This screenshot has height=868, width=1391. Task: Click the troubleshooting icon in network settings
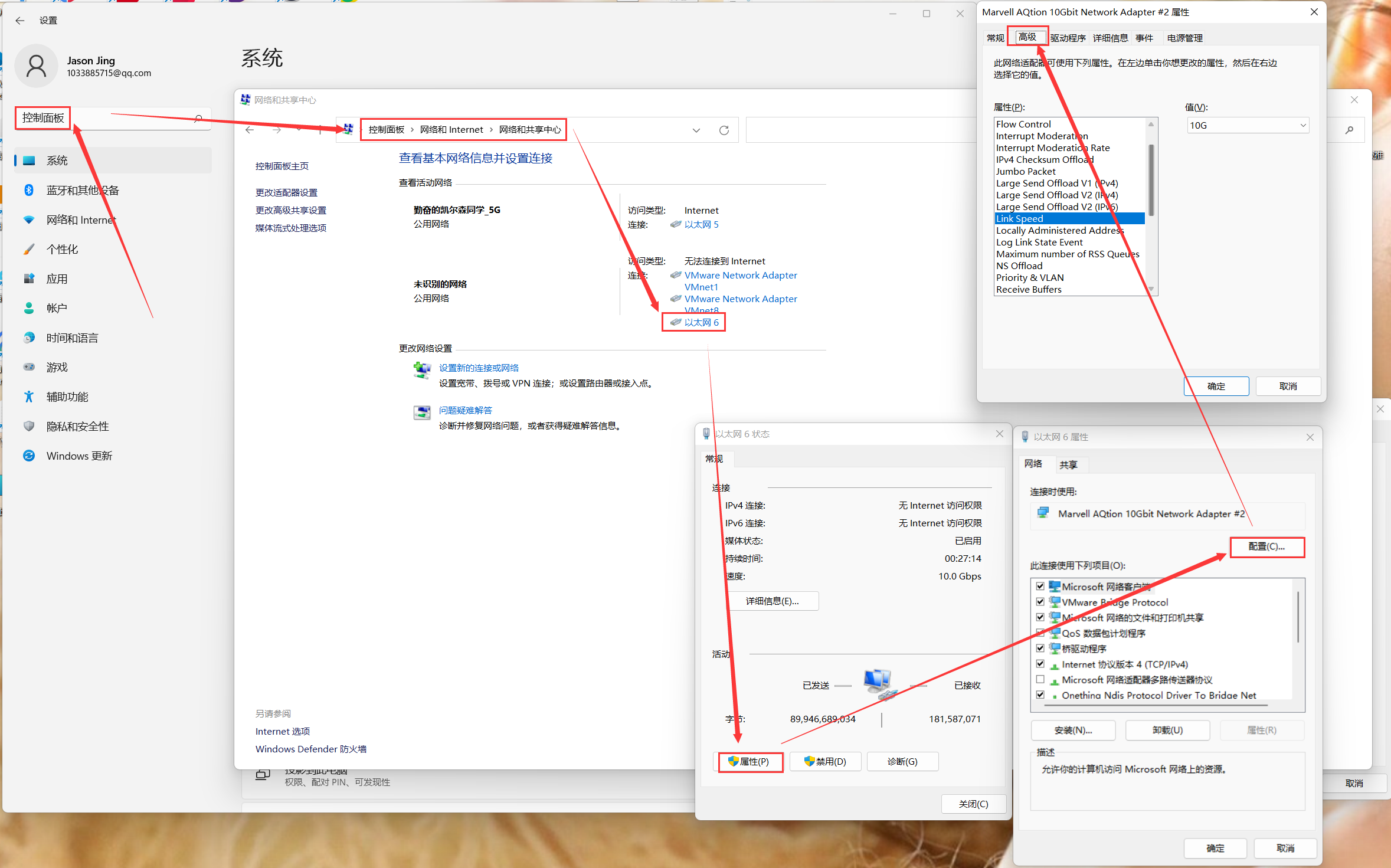422,412
